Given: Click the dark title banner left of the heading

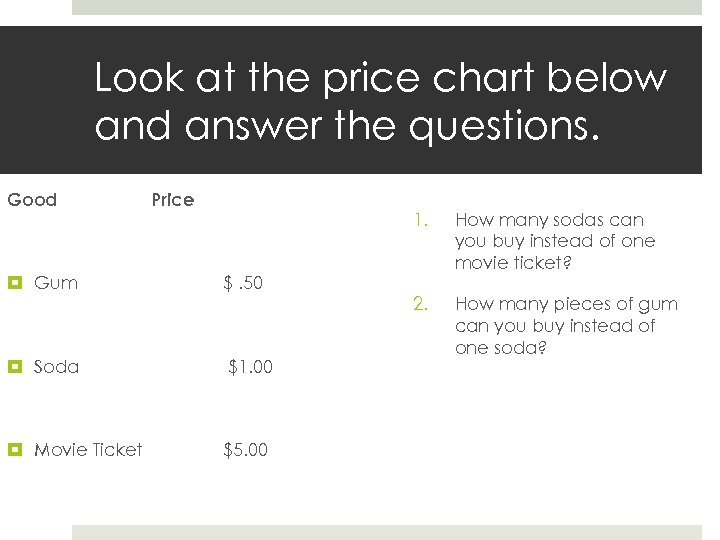Looking at the screenshot, I should point(45,100).
